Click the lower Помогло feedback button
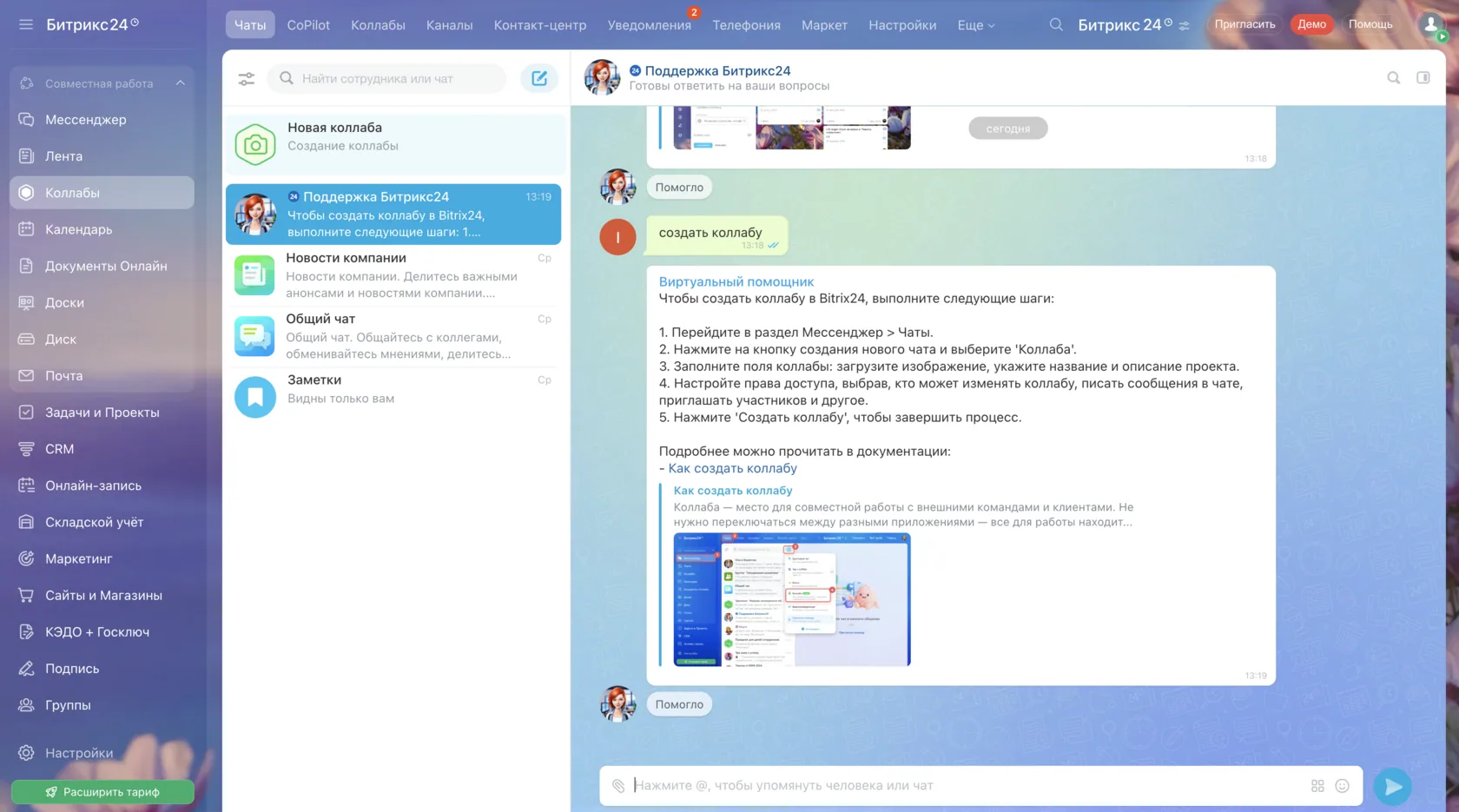The width and height of the screenshot is (1459, 812). coord(679,704)
